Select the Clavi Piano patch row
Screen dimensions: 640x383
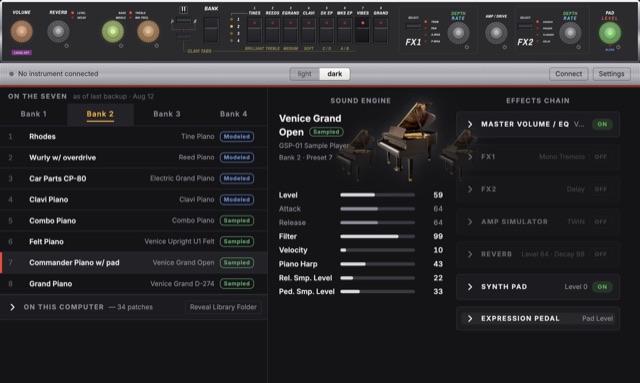point(133,200)
